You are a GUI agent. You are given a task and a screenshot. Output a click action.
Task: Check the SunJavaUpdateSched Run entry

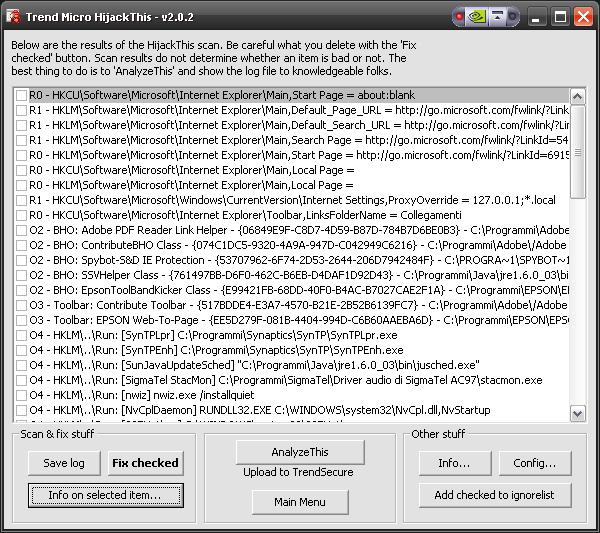tap(21, 365)
